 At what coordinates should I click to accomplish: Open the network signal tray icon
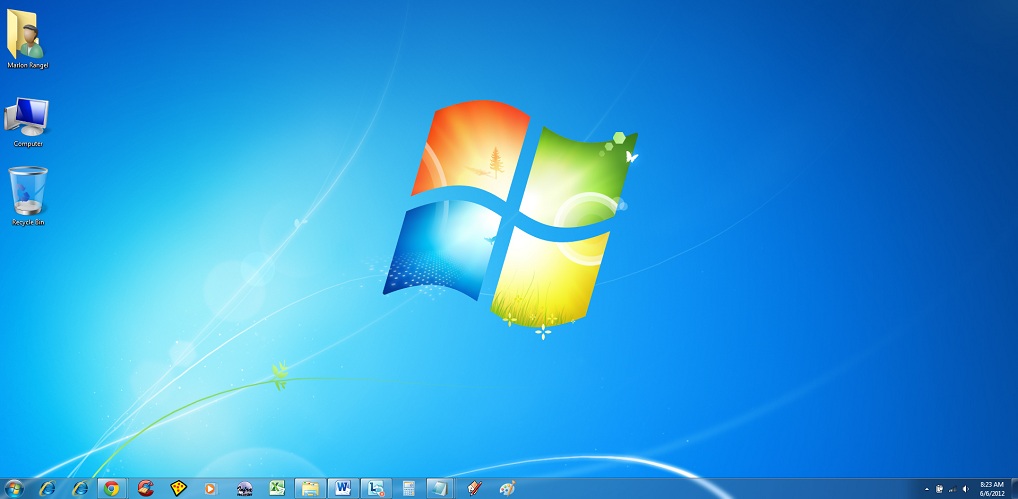click(x=952, y=489)
